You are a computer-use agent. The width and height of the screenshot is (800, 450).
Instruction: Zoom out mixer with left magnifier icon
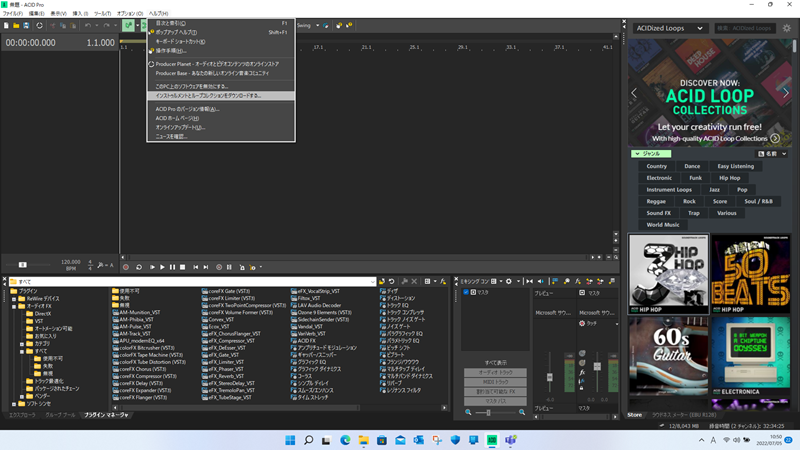click(x=468, y=412)
